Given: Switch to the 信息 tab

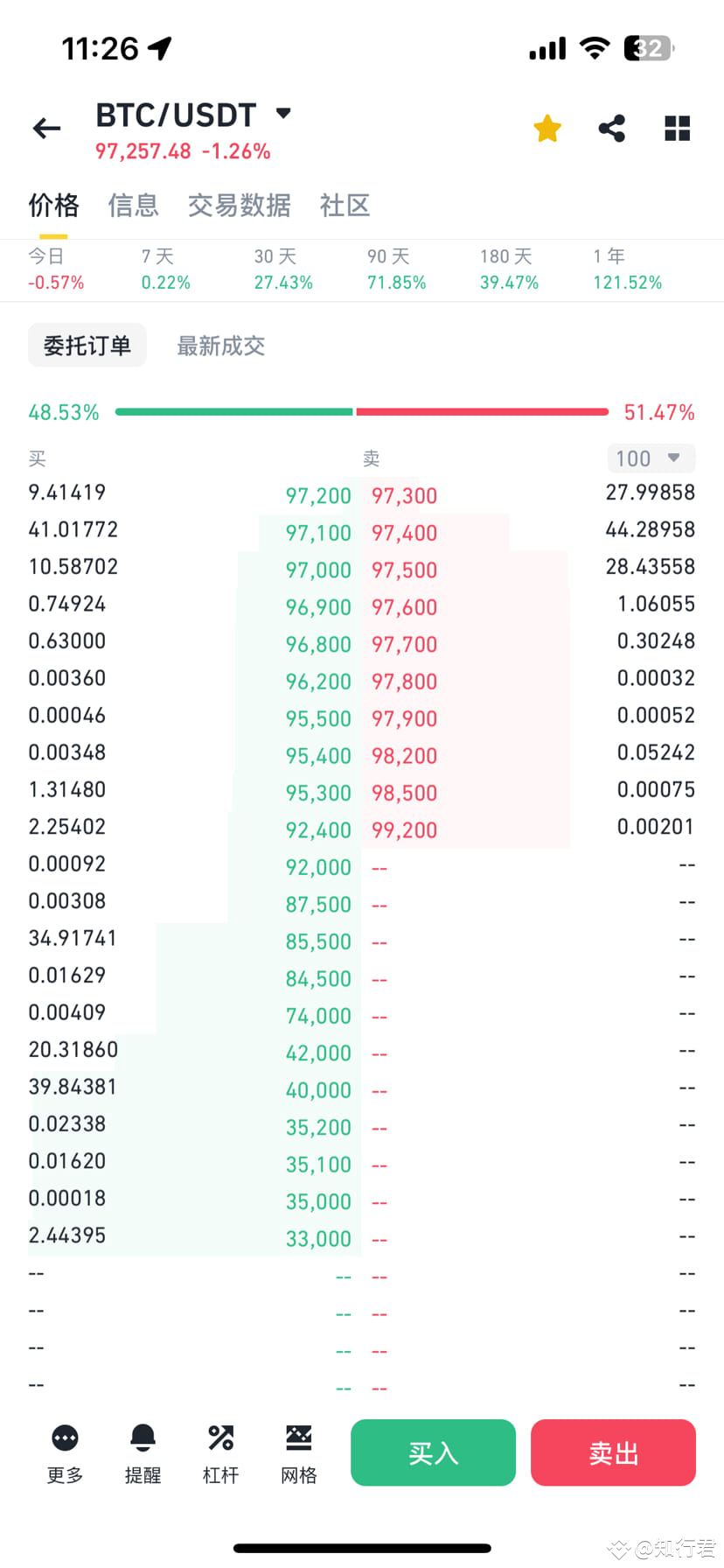Looking at the screenshot, I should [x=134, y=206].
